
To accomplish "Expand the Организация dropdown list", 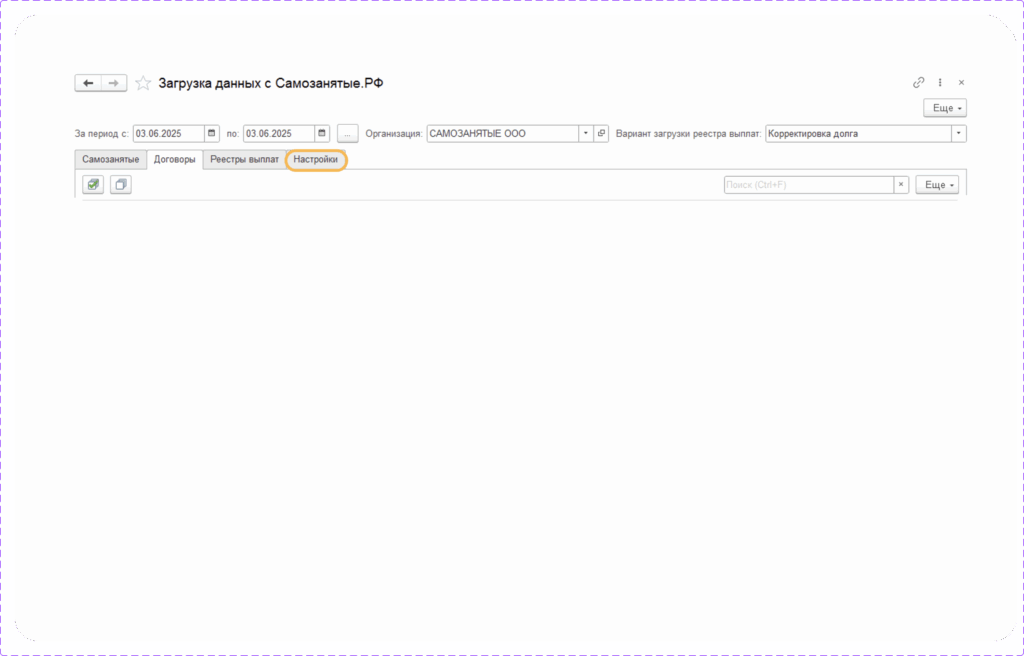I will (585, 133).
